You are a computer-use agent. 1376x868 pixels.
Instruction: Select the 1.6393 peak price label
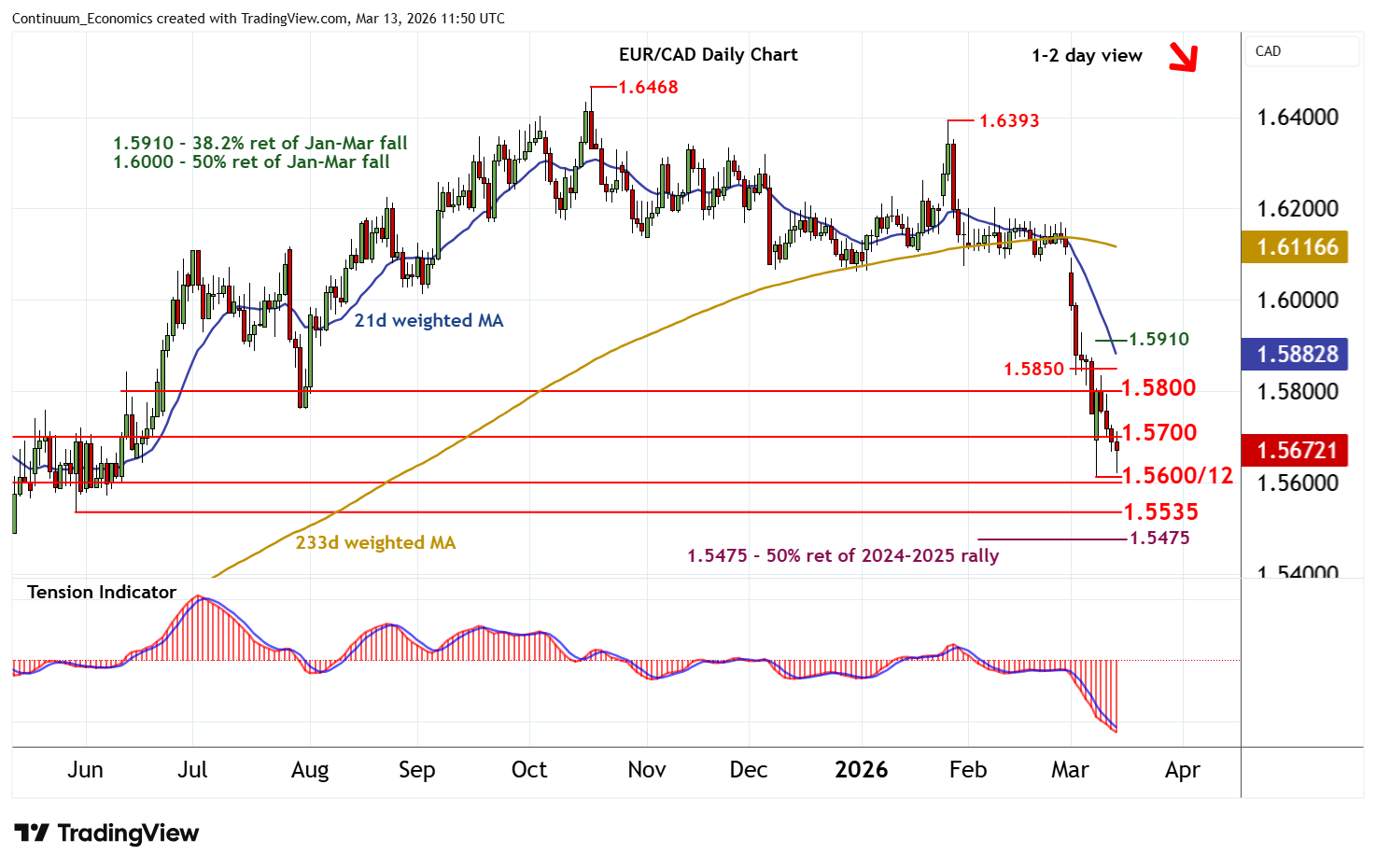click(1008, 120)
